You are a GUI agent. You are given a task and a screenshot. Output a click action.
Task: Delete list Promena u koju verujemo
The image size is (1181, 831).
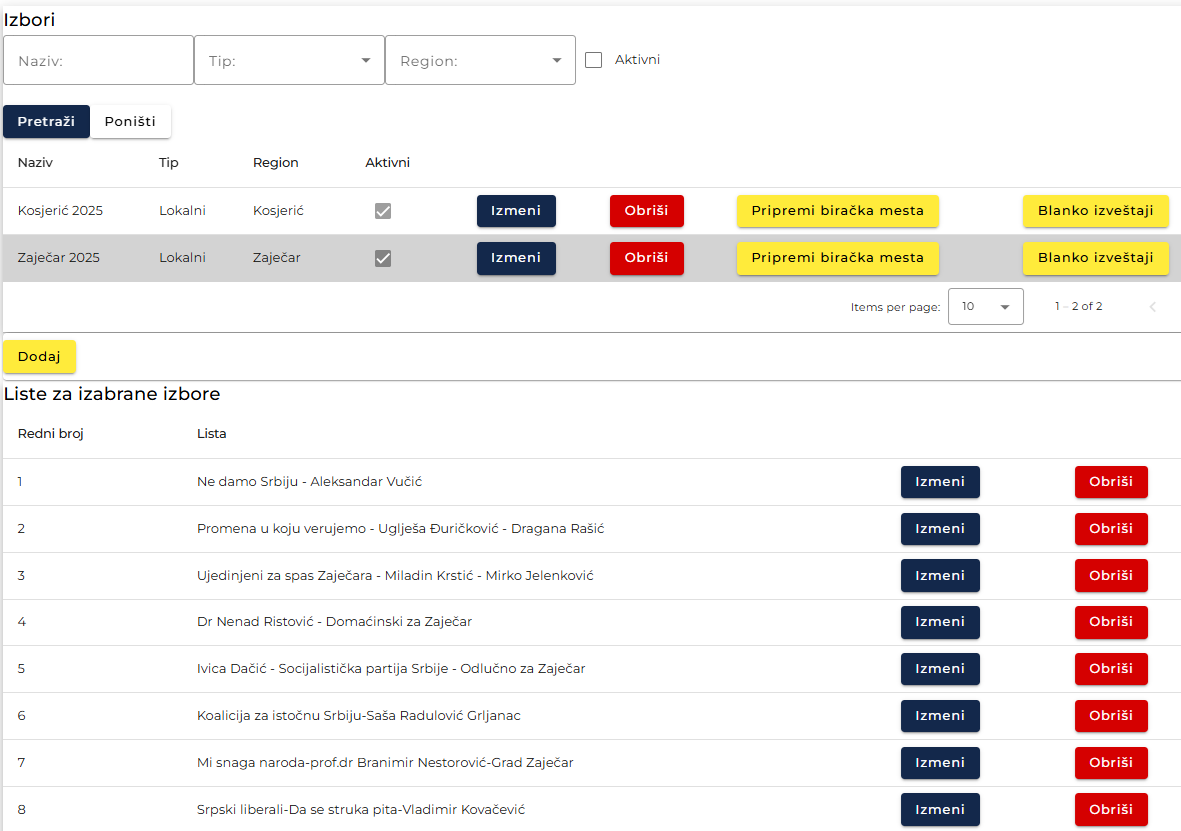coord(1111,529)
